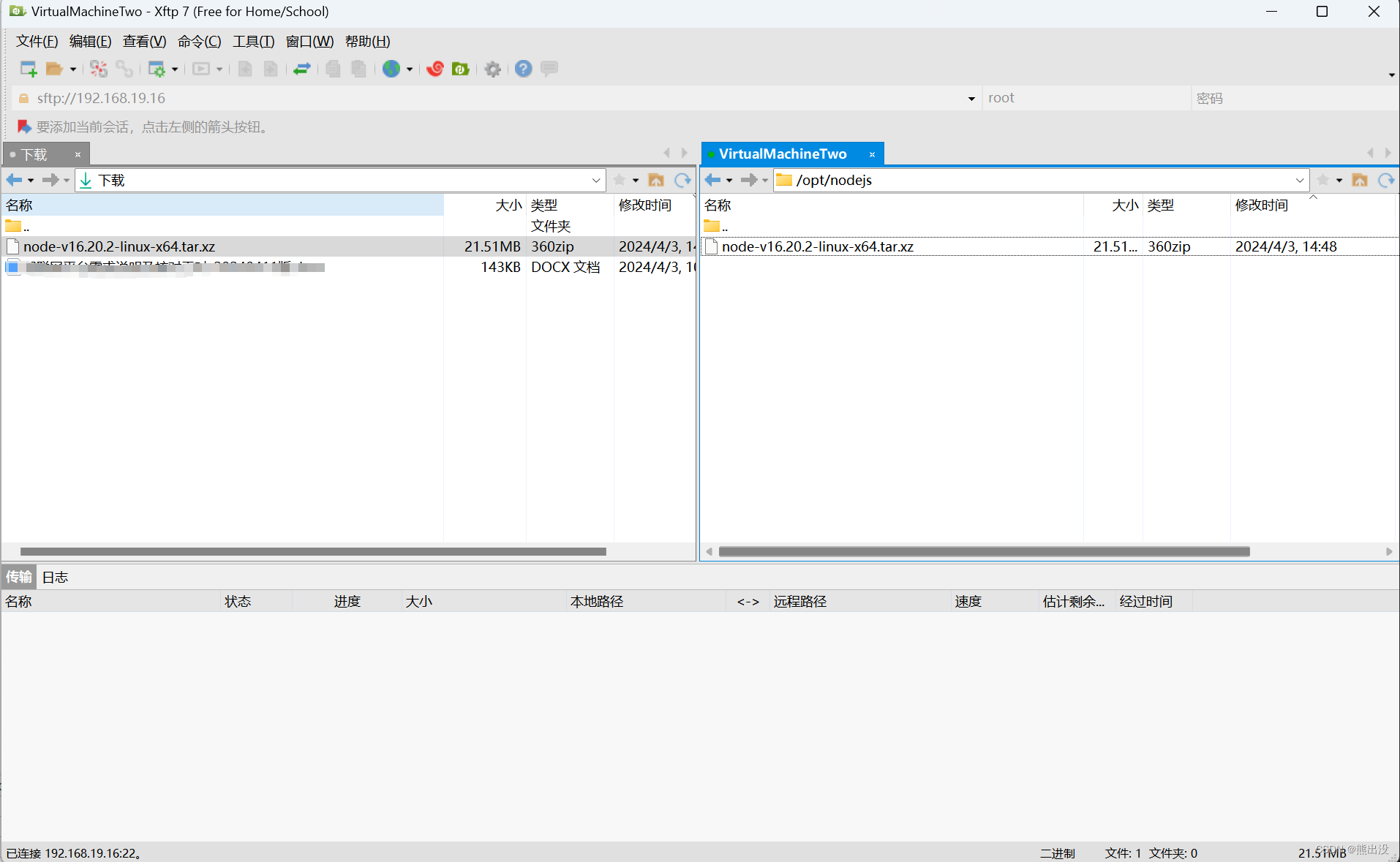Viewport: 1400px width, 862px height.
Task: Click the Reconnect chain icon
Action: coord(125,69)
